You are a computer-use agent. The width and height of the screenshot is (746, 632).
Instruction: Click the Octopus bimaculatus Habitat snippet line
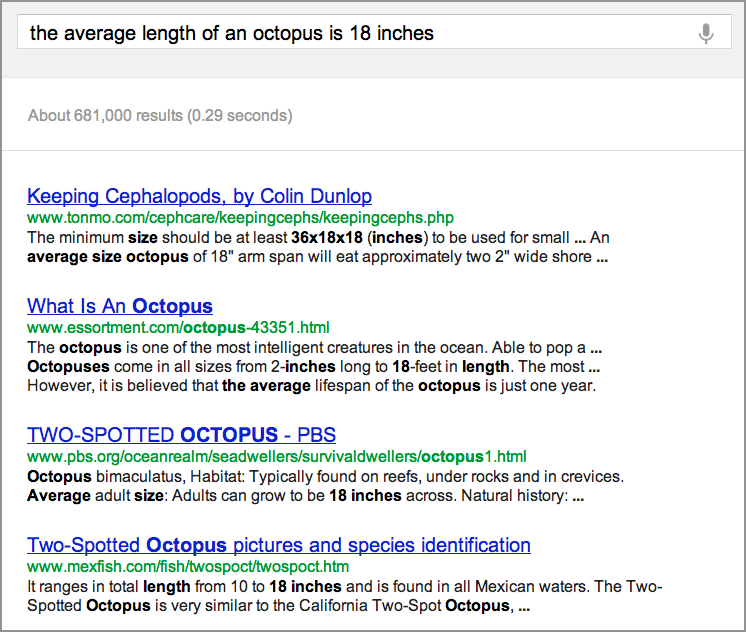[x=325, y=476]
